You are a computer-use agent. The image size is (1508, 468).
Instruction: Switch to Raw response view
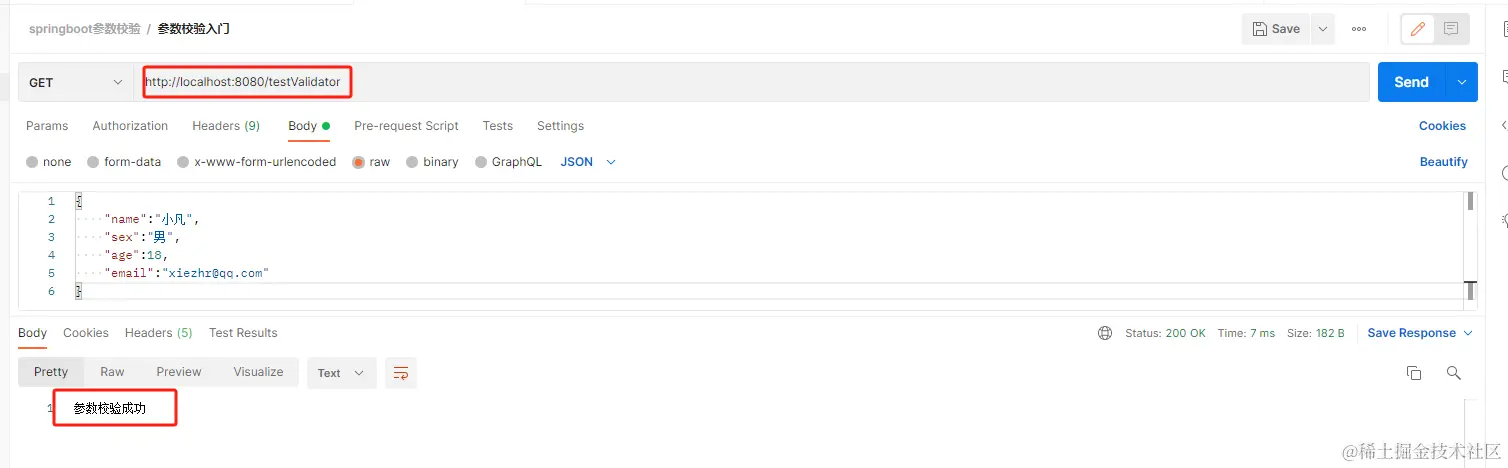(x=112, y=372)
